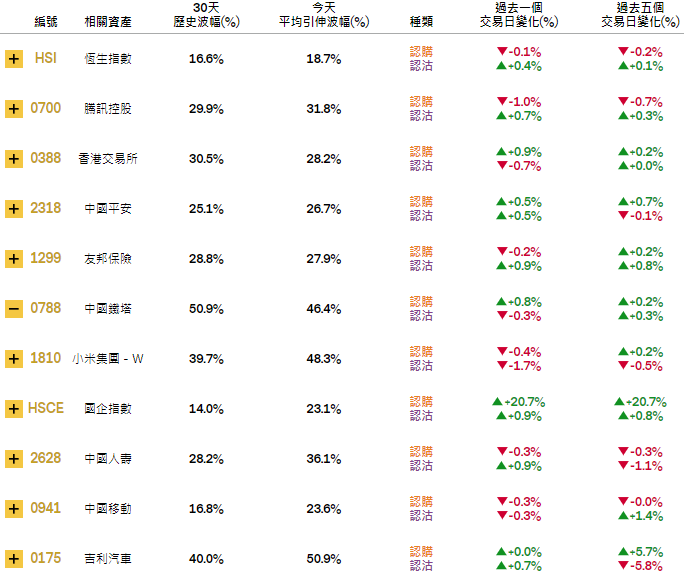Select the 小米集團 - W asset name

108,359
